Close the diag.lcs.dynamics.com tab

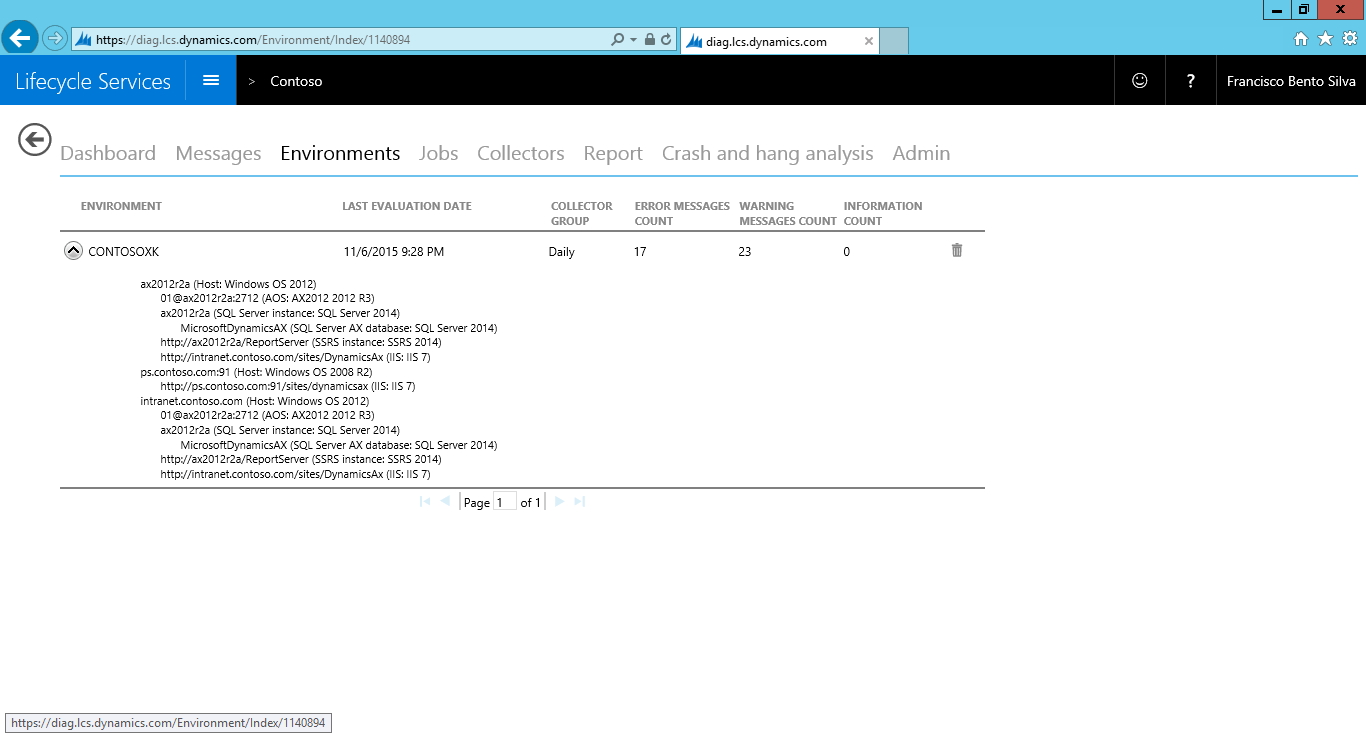[869, 42]
